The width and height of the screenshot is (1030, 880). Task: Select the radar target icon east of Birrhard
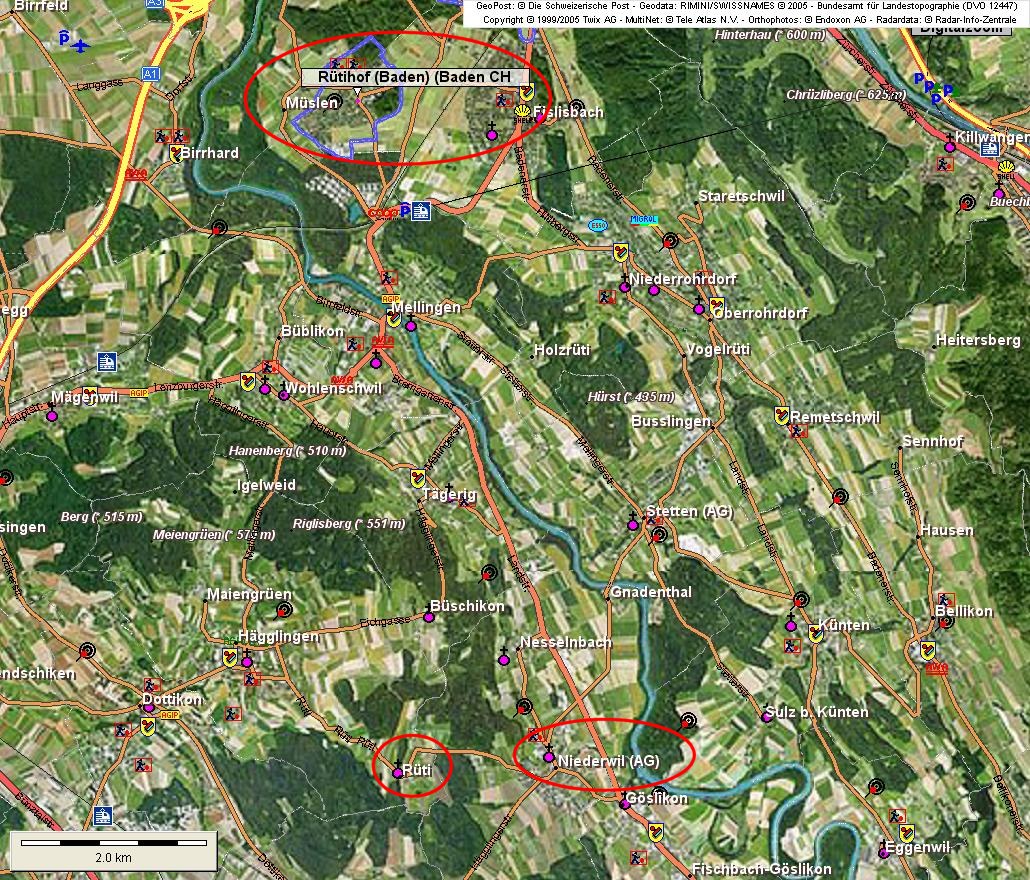point(219,227)
